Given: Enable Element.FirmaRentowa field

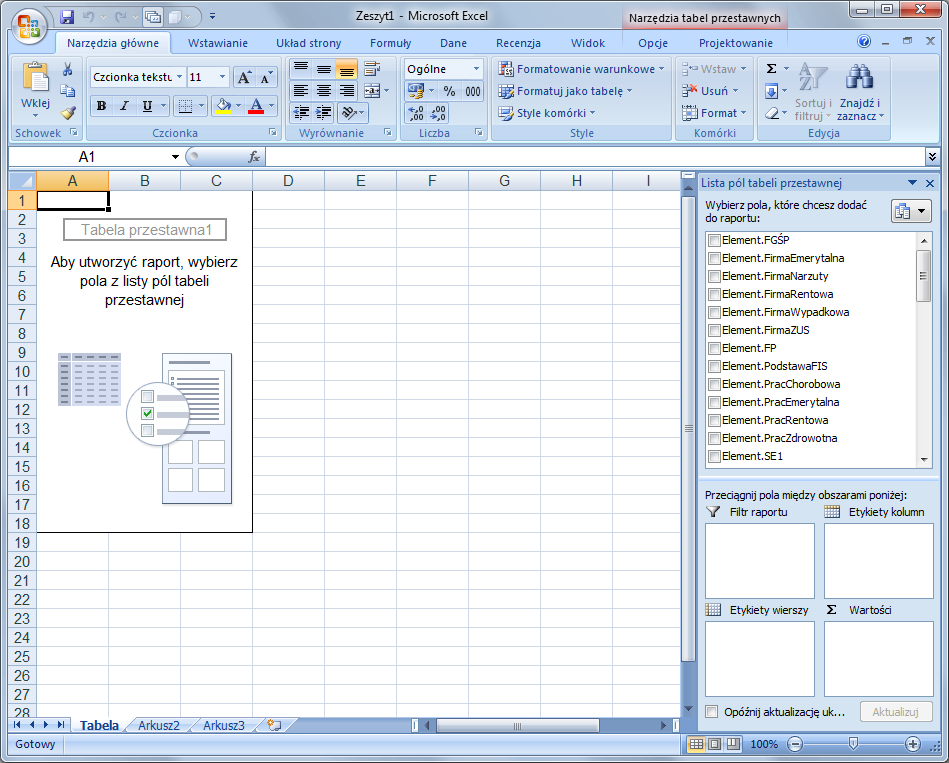Looking at the screenshot, I should point(714,295).
